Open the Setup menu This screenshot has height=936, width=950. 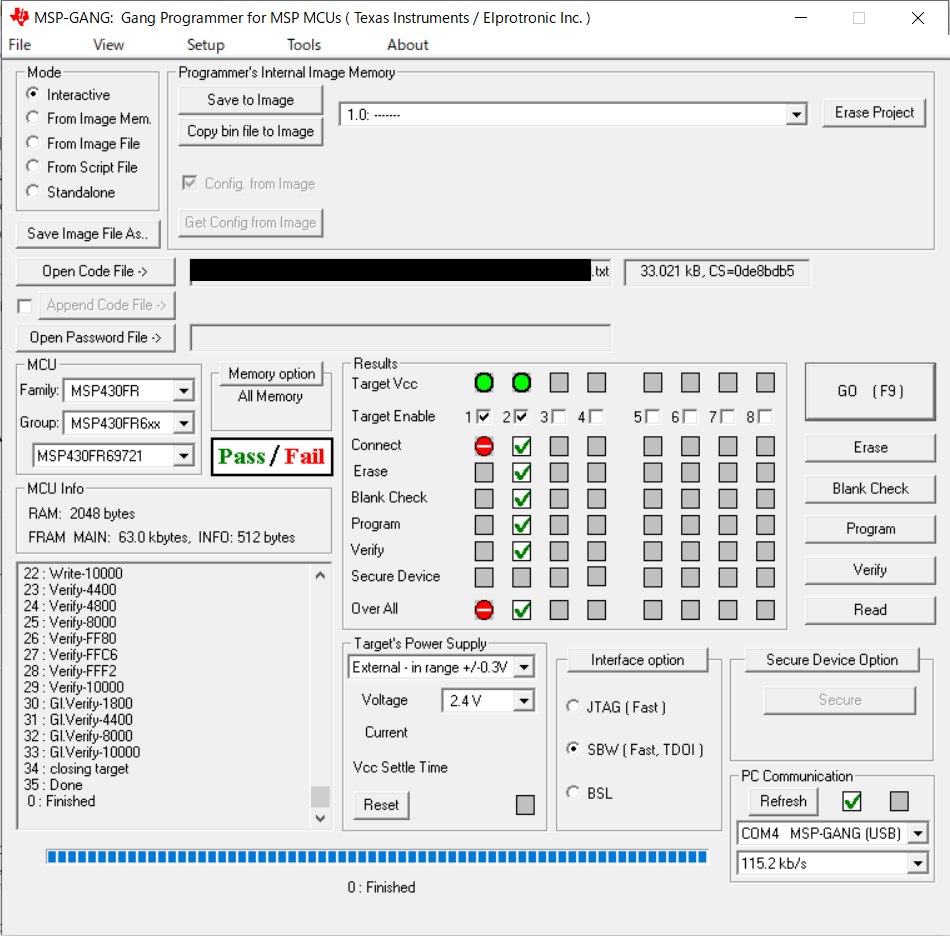(x=205, y=45)
